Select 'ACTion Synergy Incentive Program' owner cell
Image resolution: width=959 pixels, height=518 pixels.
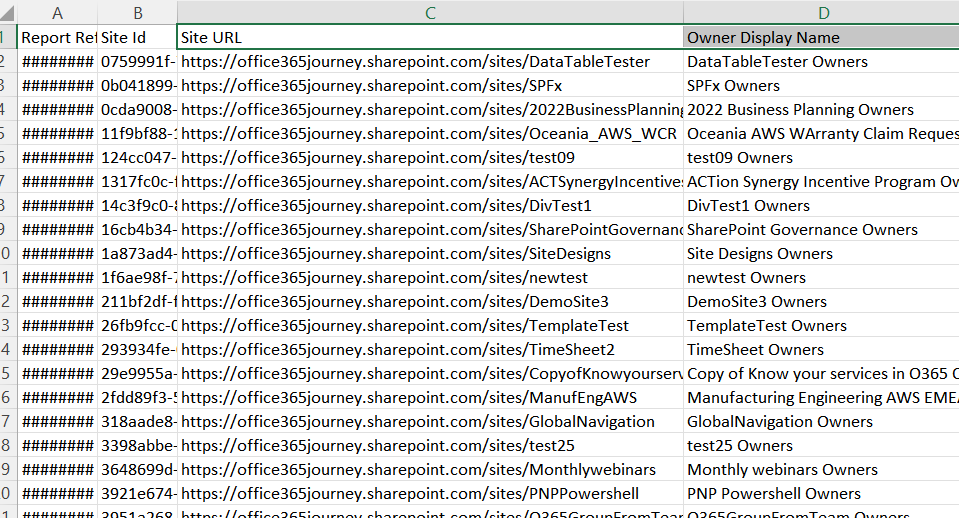pyautogui.click(x=821, y=182)
